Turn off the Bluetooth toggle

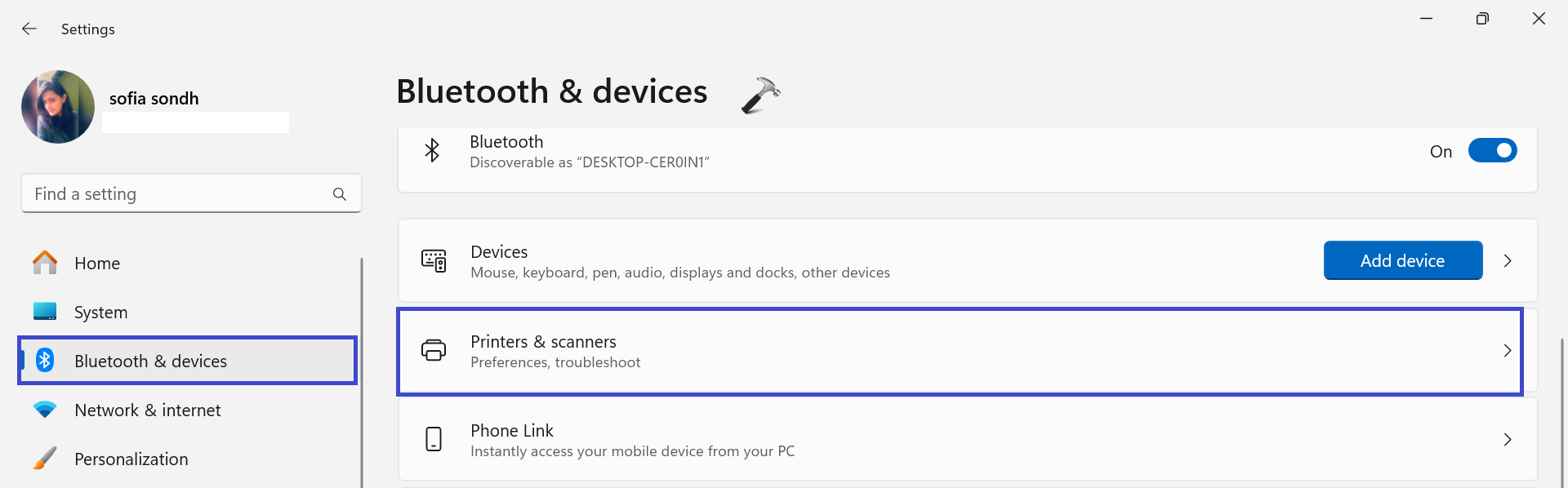coord(1492,151)
